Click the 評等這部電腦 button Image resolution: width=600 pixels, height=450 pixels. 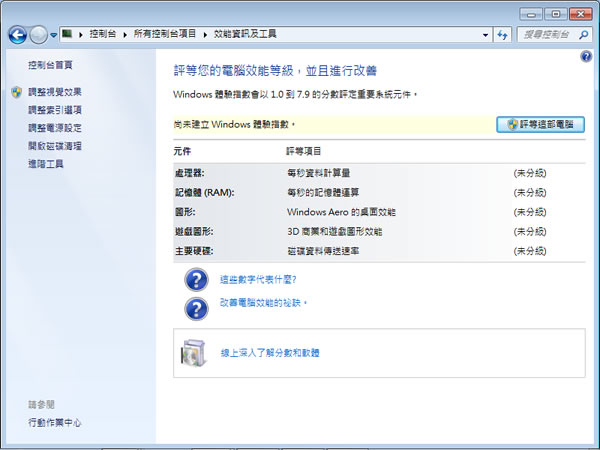click(x=540, y=124)
